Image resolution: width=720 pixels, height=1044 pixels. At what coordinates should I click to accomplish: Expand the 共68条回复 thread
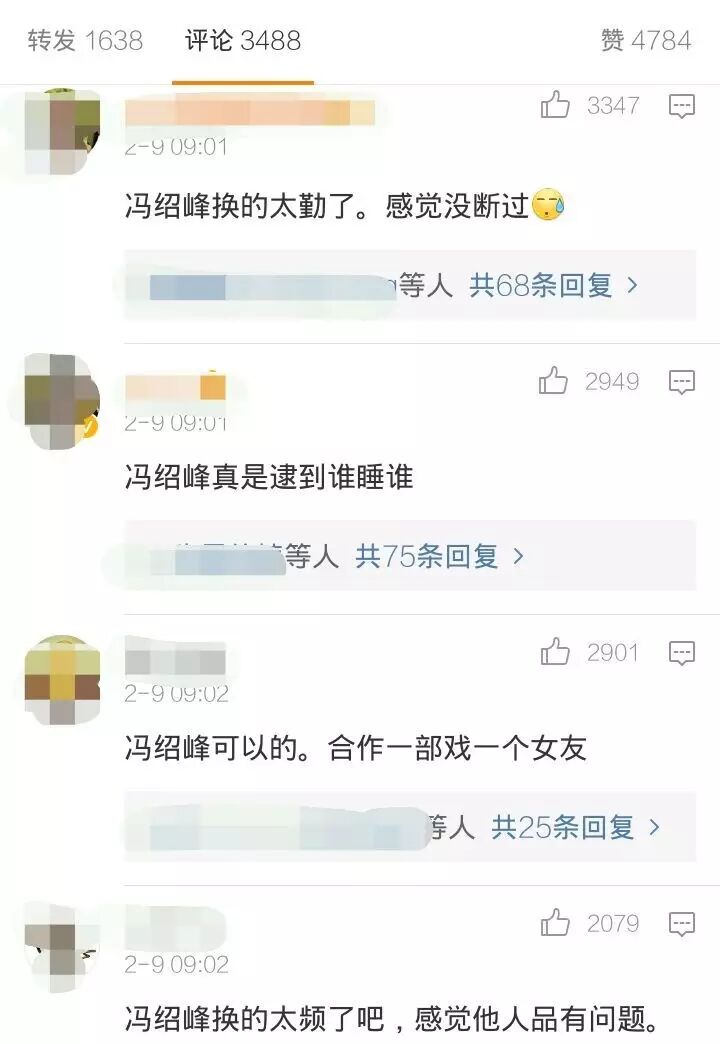click(x=553, y=286)
